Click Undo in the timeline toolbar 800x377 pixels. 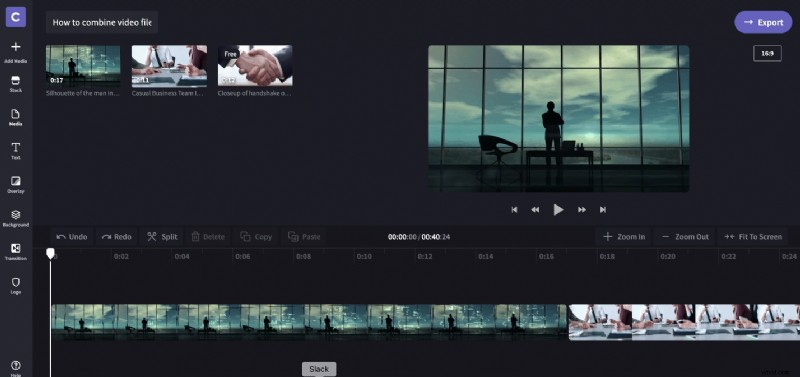pos(72,237)
